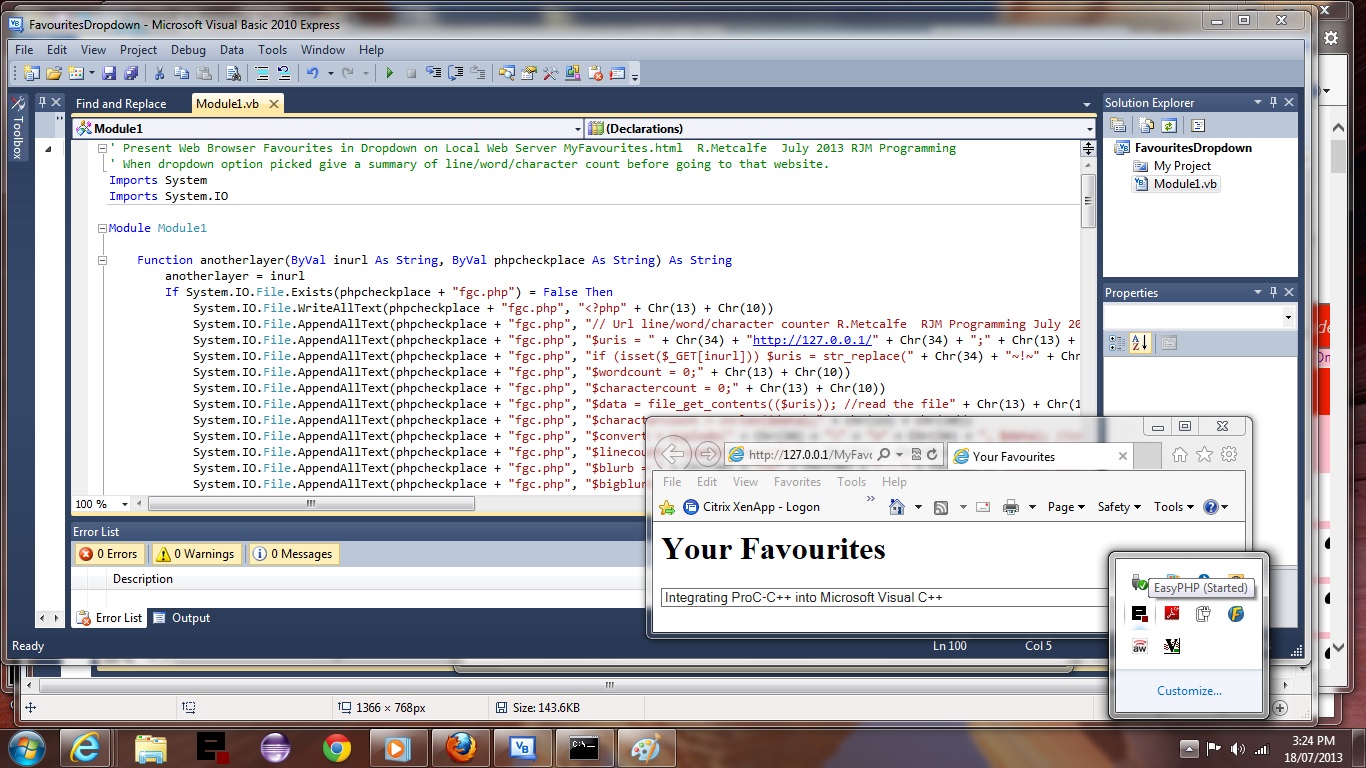This screenshot has width=1366, height=768.
Task: Open the Solution Explorer toolbar icon
Action: [506, 73]
